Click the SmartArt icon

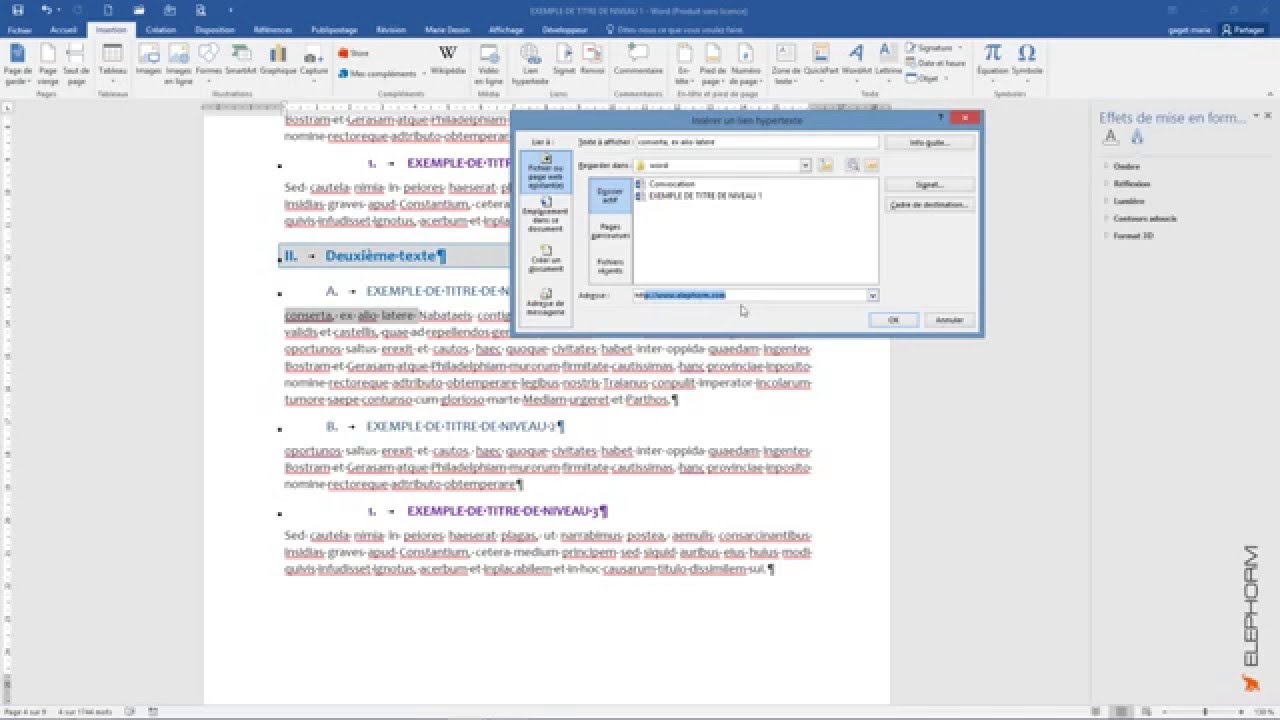240,59
